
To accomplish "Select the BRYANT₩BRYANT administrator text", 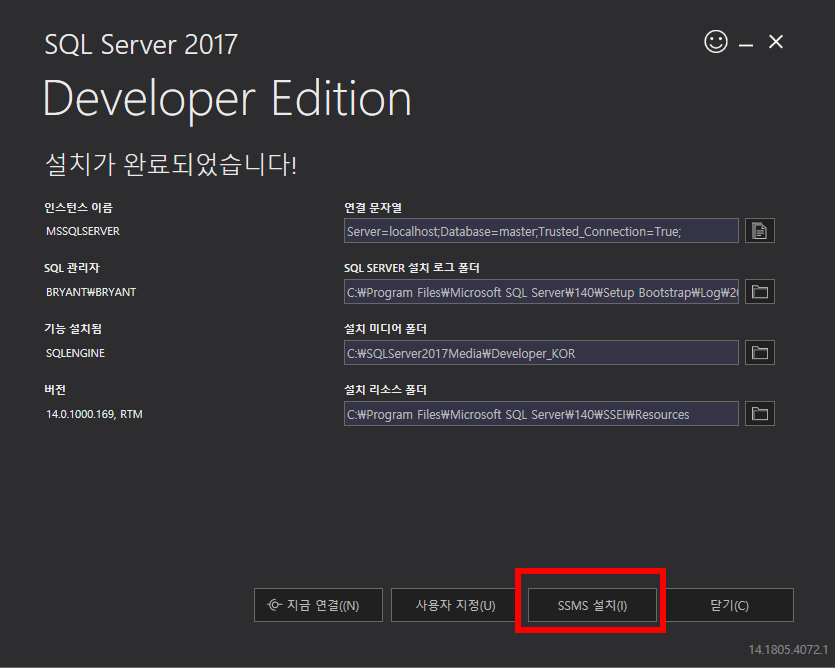I will click(x=91, y=292).
